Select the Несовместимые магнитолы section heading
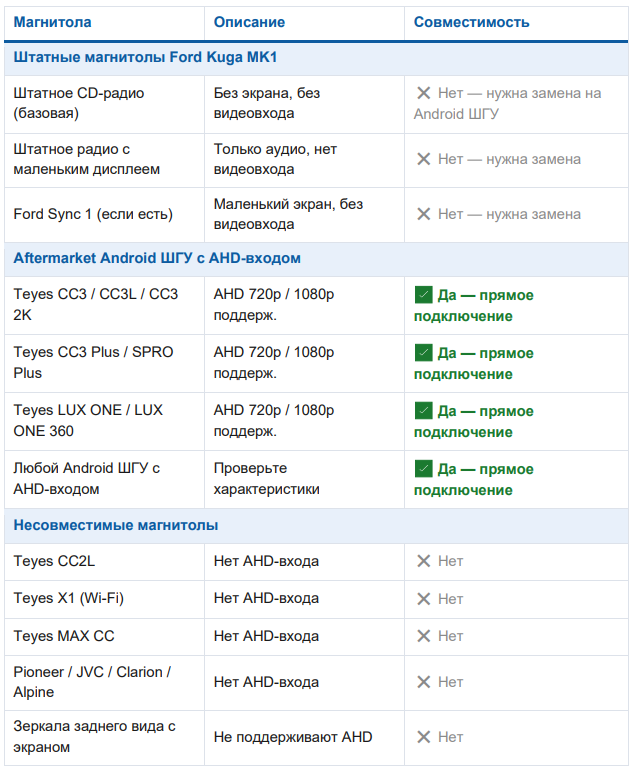 point(116,525)
